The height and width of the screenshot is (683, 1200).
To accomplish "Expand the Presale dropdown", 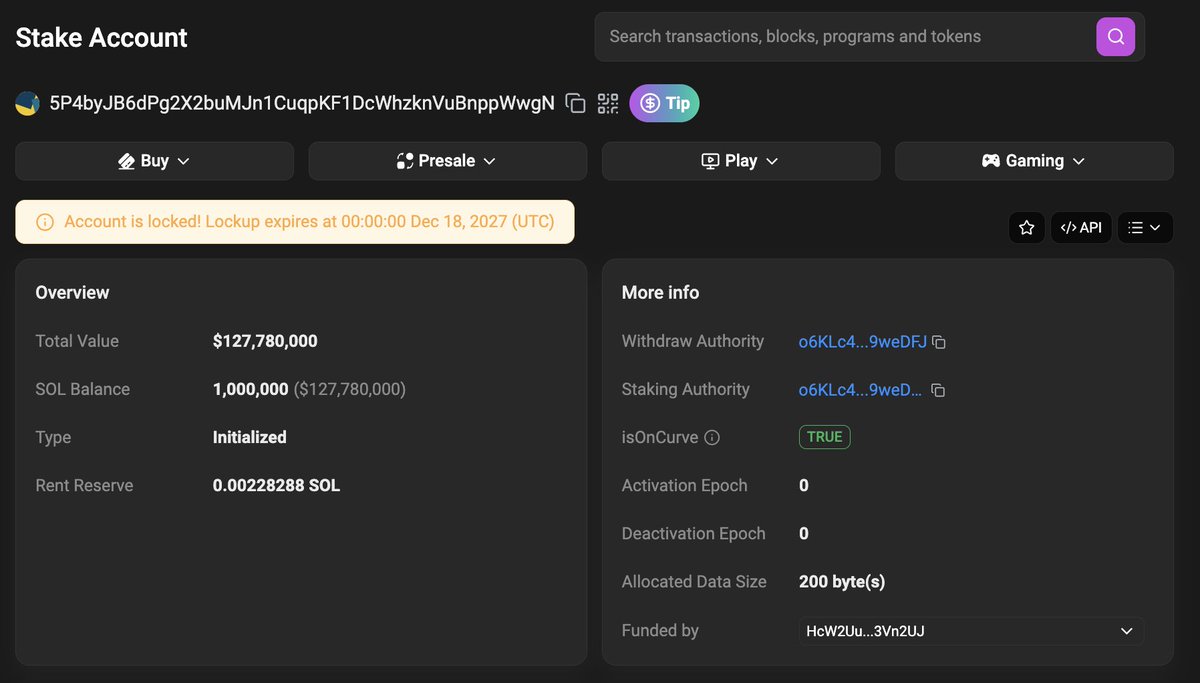I will [447, 160].
